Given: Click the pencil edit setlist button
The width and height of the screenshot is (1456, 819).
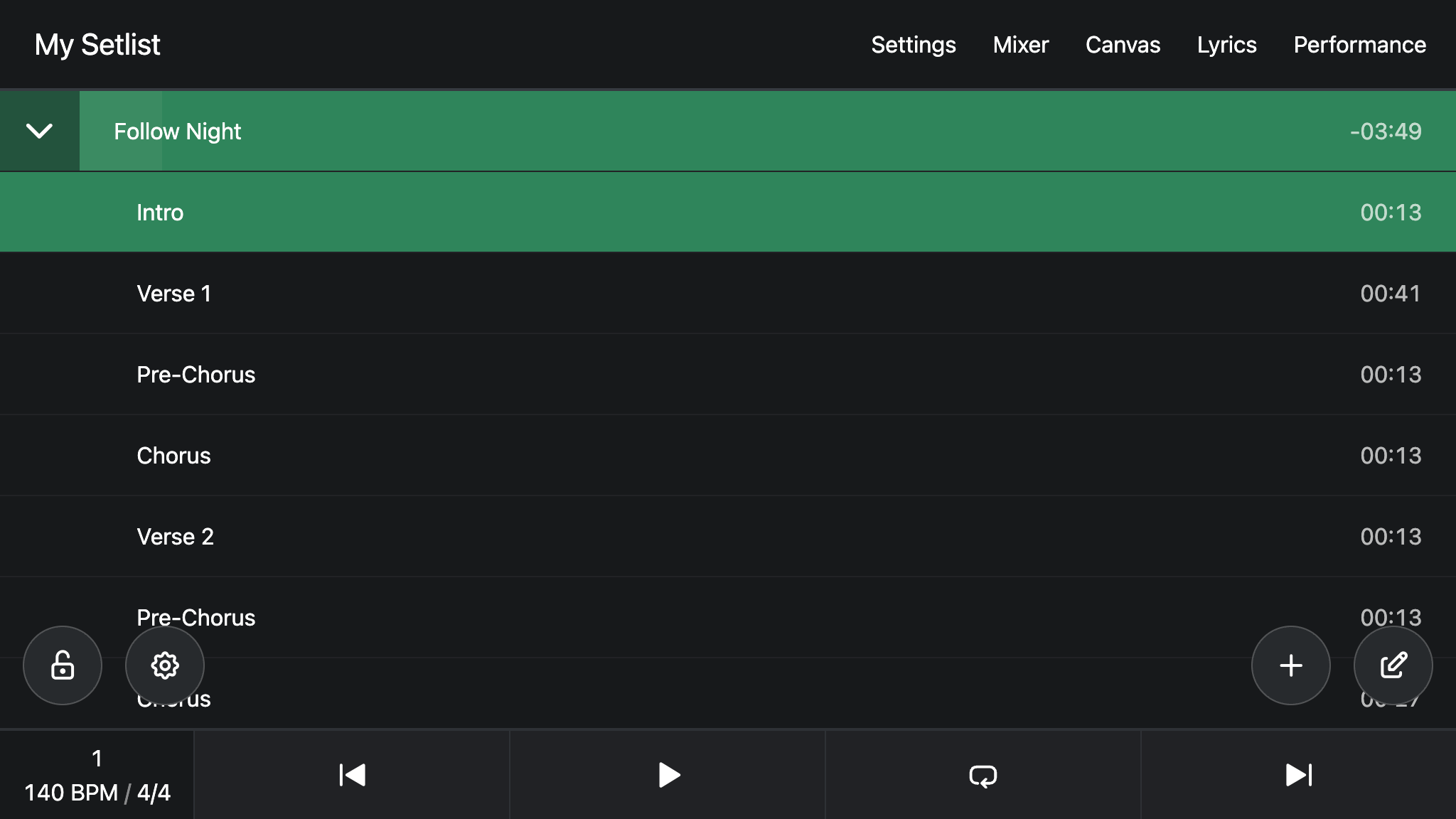Looking at the screenshot, I should (1393, 665).
